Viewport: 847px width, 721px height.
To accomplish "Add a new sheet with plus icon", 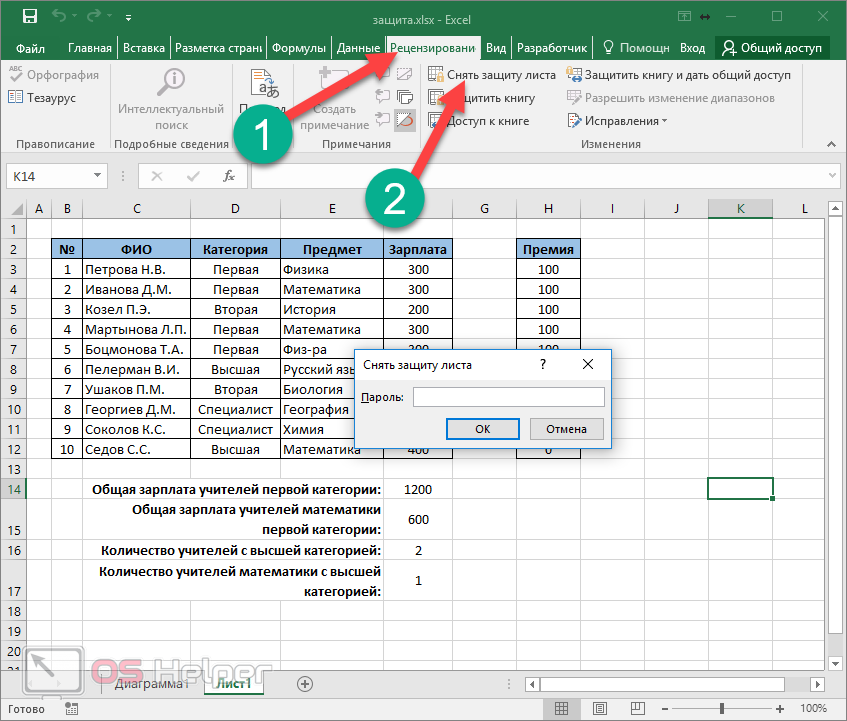I will (x=305, y=684).
